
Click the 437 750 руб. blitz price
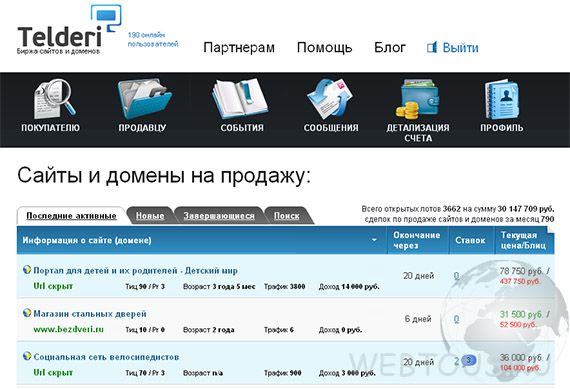point(520,281)
